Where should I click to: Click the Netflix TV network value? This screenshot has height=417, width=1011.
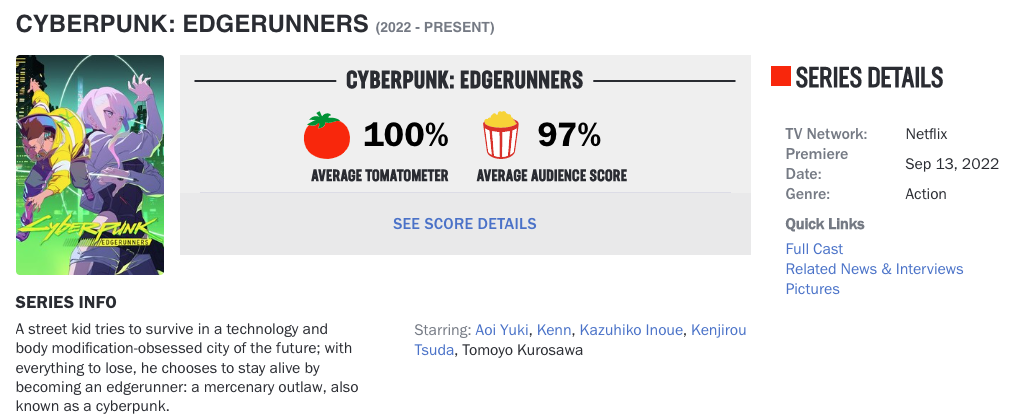tap(927, 135)
